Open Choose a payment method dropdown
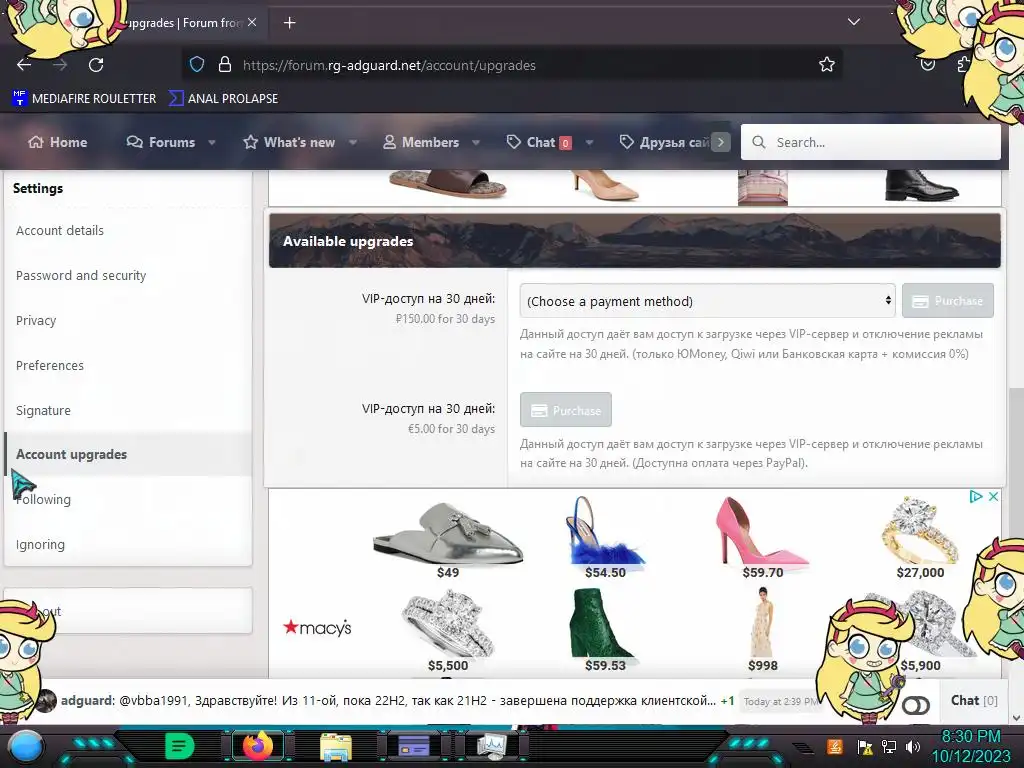This screenshot has width=1024, height=768. click(x=707, y=301)
